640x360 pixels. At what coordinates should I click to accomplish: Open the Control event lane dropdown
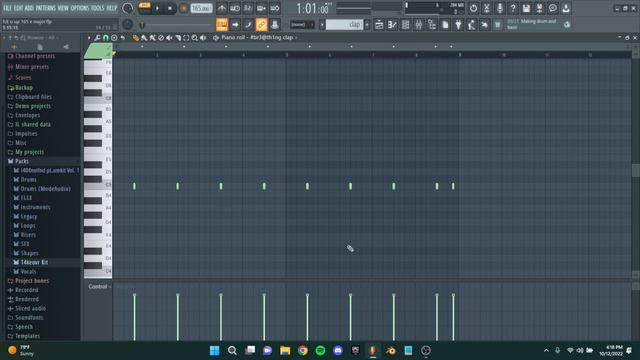pos(100,287)
